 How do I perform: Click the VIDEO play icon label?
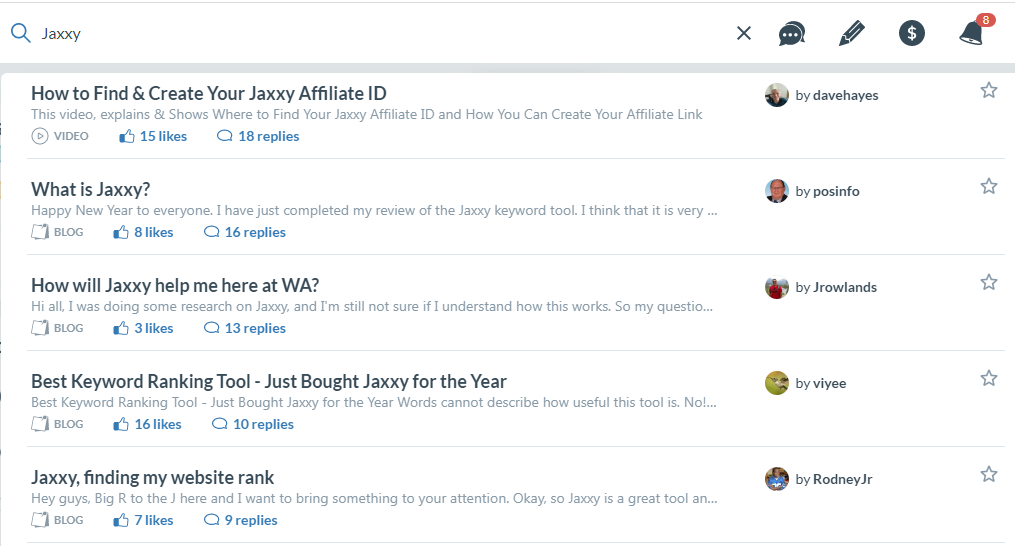point(60,136)
